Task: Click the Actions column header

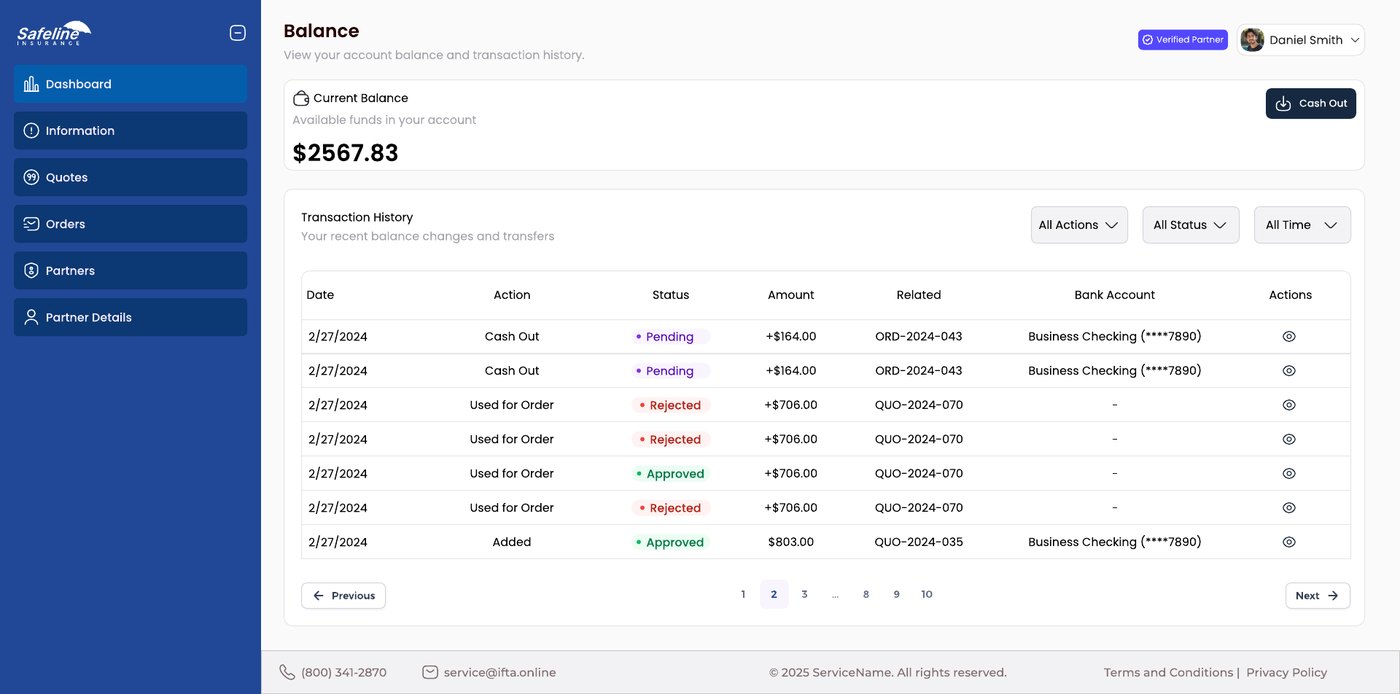Action: click(x=1290, y=295)
